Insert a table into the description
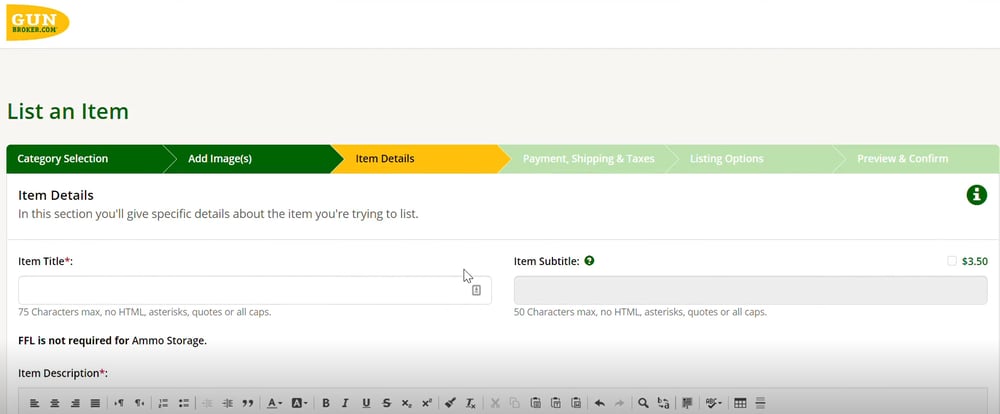The width and height of the screenshot is (1000, 414). [740, 403]
